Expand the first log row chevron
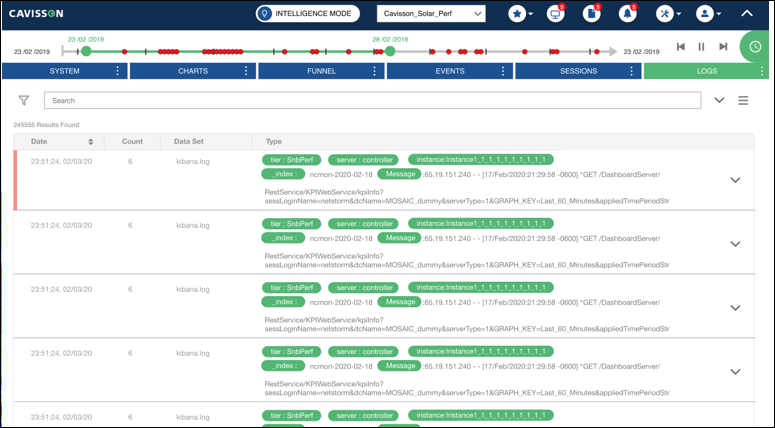This screenshot has width=775, height=428. tap(735, 180)
